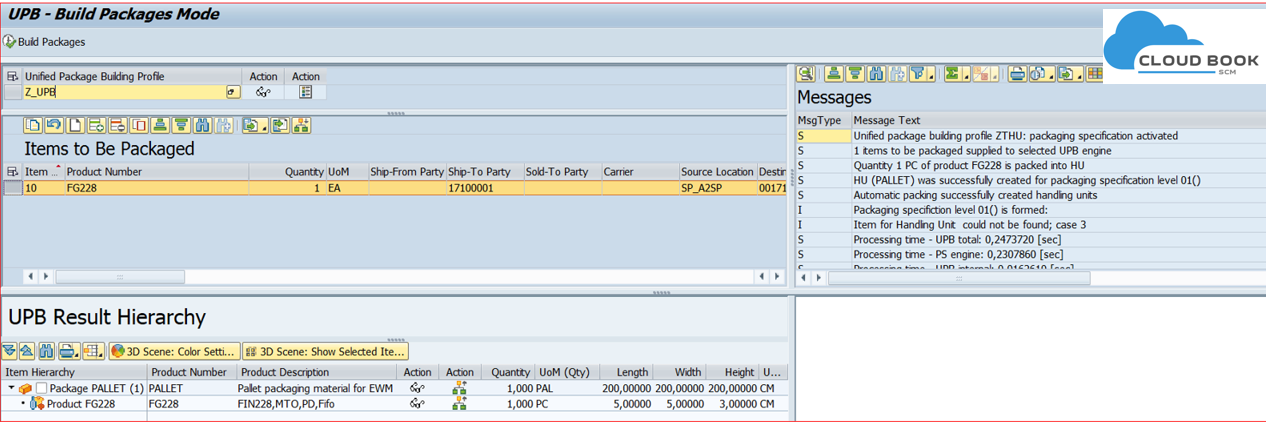Open 3D Scene: Color Settings
This screenshot has width=1266, height=432.
point(175,351)
